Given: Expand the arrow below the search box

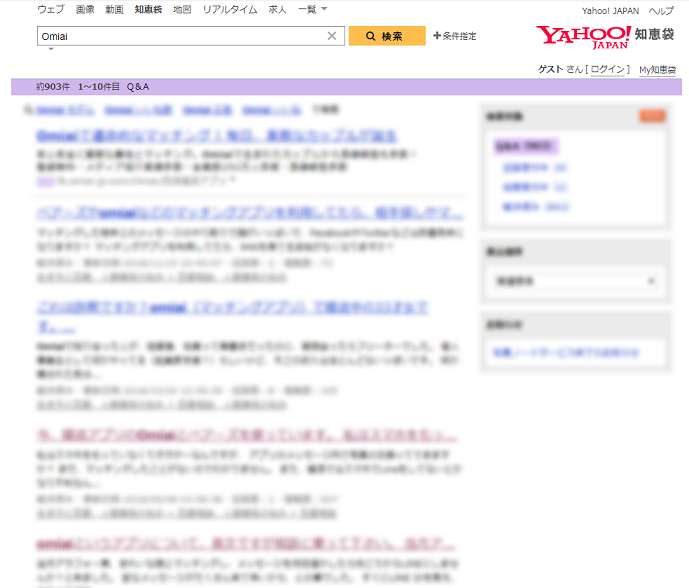Looking at the screenshot, I should 51,49.
